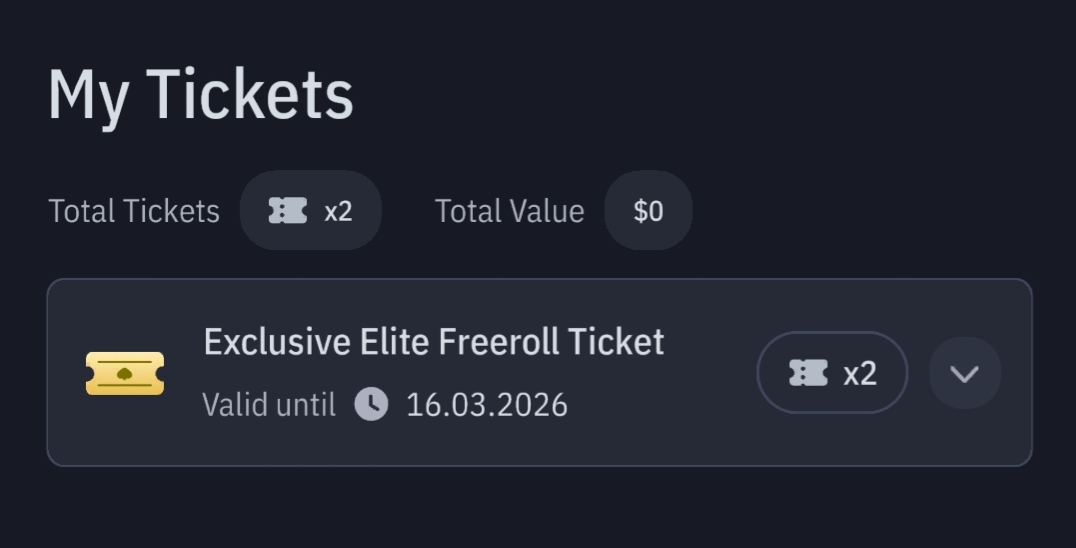Click the clock icon beside the expiry date

click(x=371, y=404)
